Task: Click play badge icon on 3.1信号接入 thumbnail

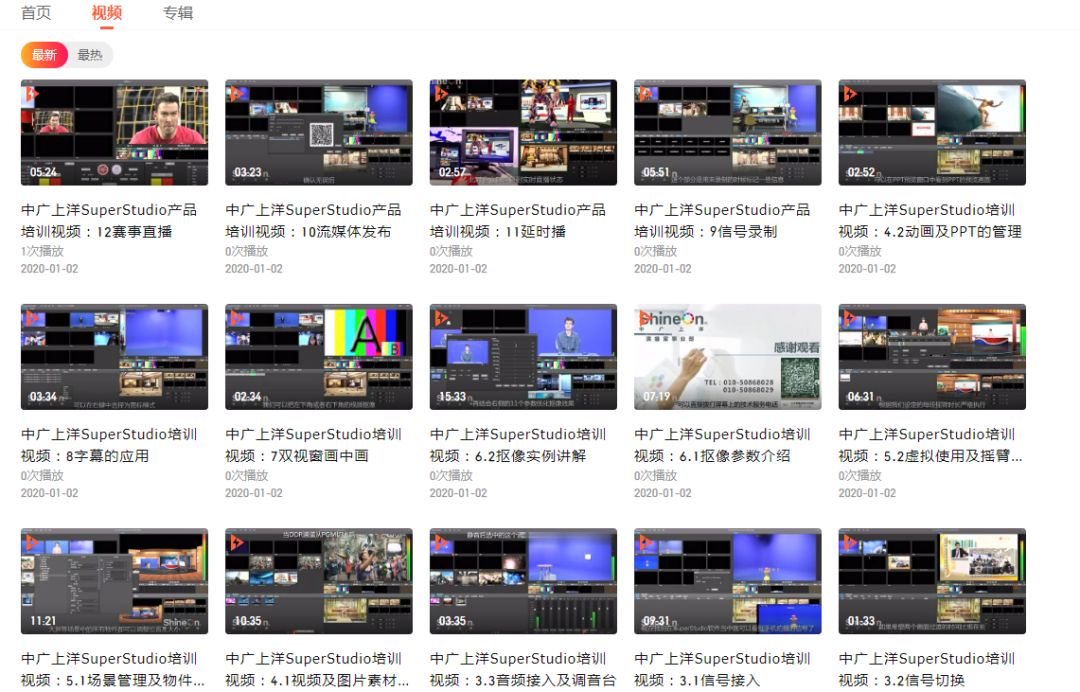Action: (x=645, y=542)
